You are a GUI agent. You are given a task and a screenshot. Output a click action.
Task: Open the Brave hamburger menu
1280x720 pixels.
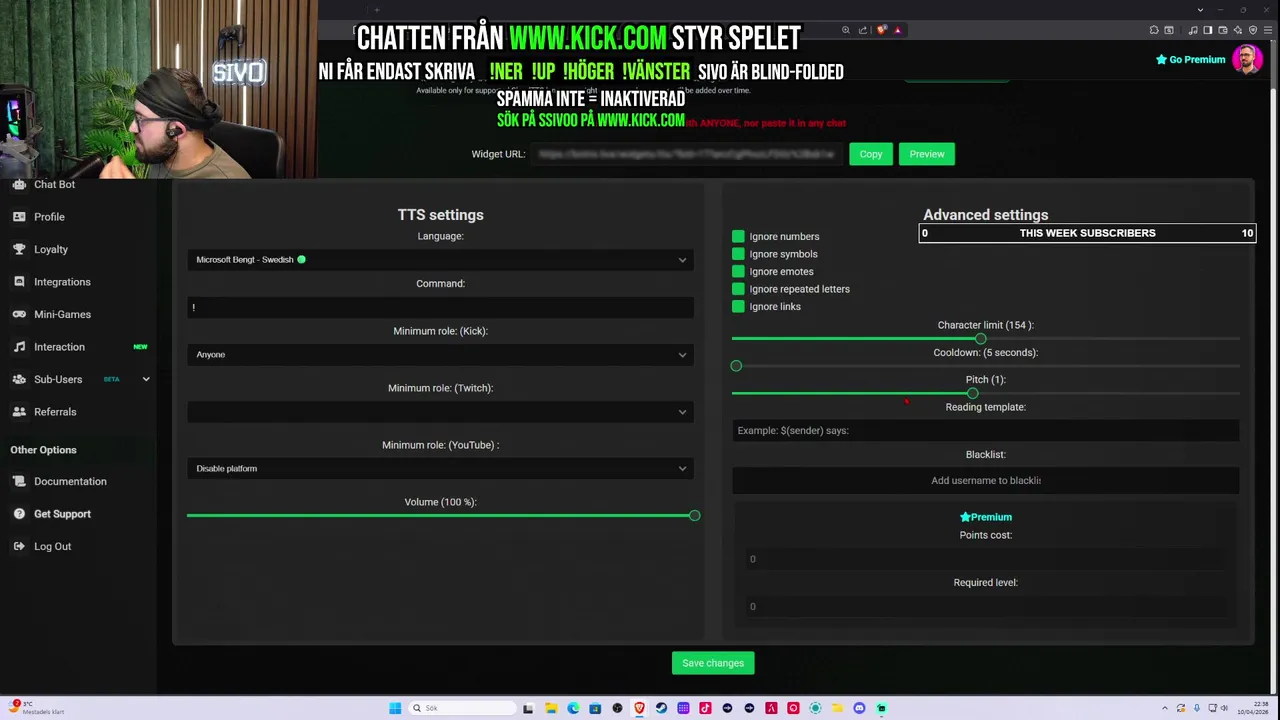(1268, 30)
